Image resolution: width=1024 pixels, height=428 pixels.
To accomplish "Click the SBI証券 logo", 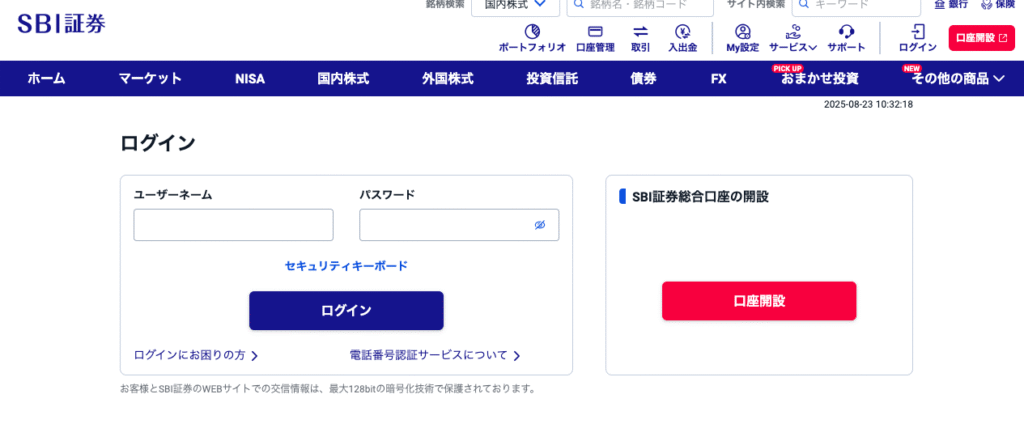I will pos(61,24).
